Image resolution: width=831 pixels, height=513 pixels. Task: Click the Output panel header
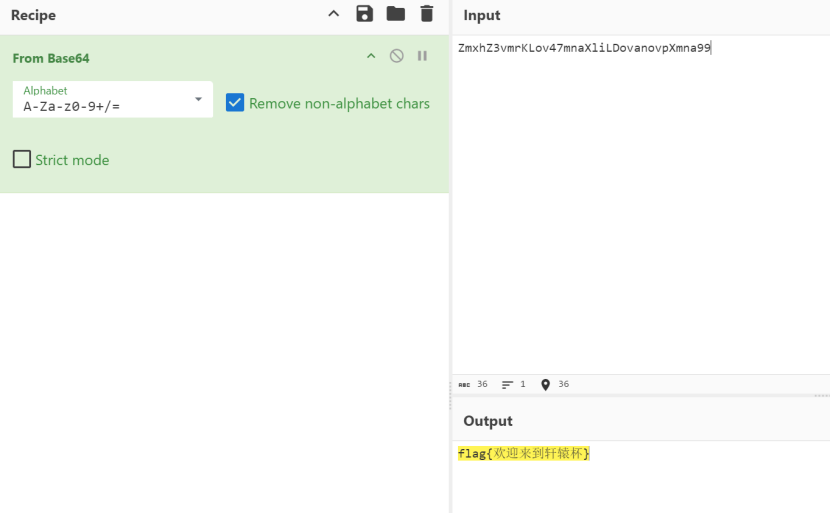[488, 421]
